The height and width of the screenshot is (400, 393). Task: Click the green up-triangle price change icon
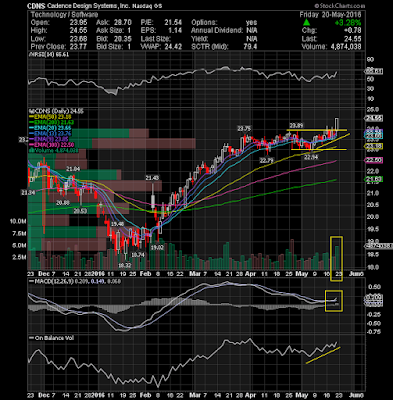(307, 23)
